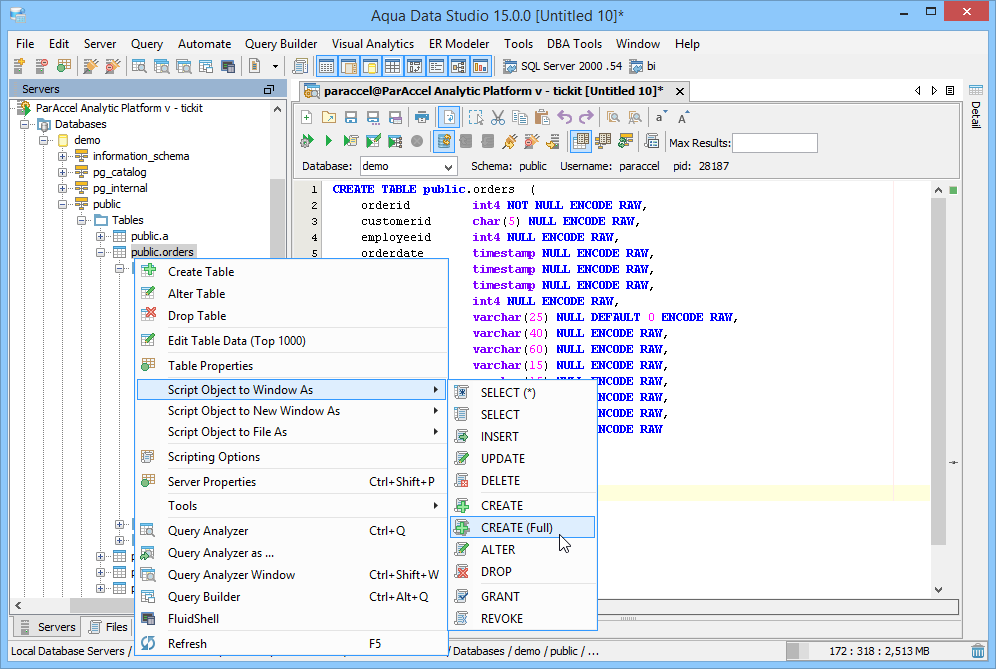This screenshot has width=996, height=669.
Task: Switch to the Servers bottom tab
Action: [48, 627]
